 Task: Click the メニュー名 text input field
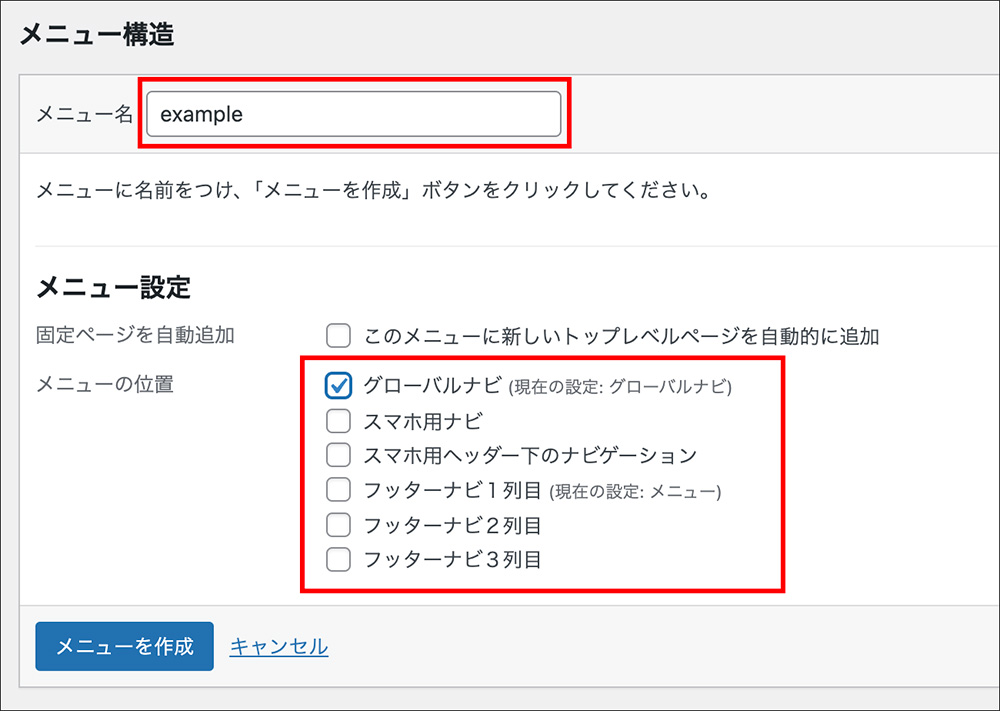click(x=353, y=114)
